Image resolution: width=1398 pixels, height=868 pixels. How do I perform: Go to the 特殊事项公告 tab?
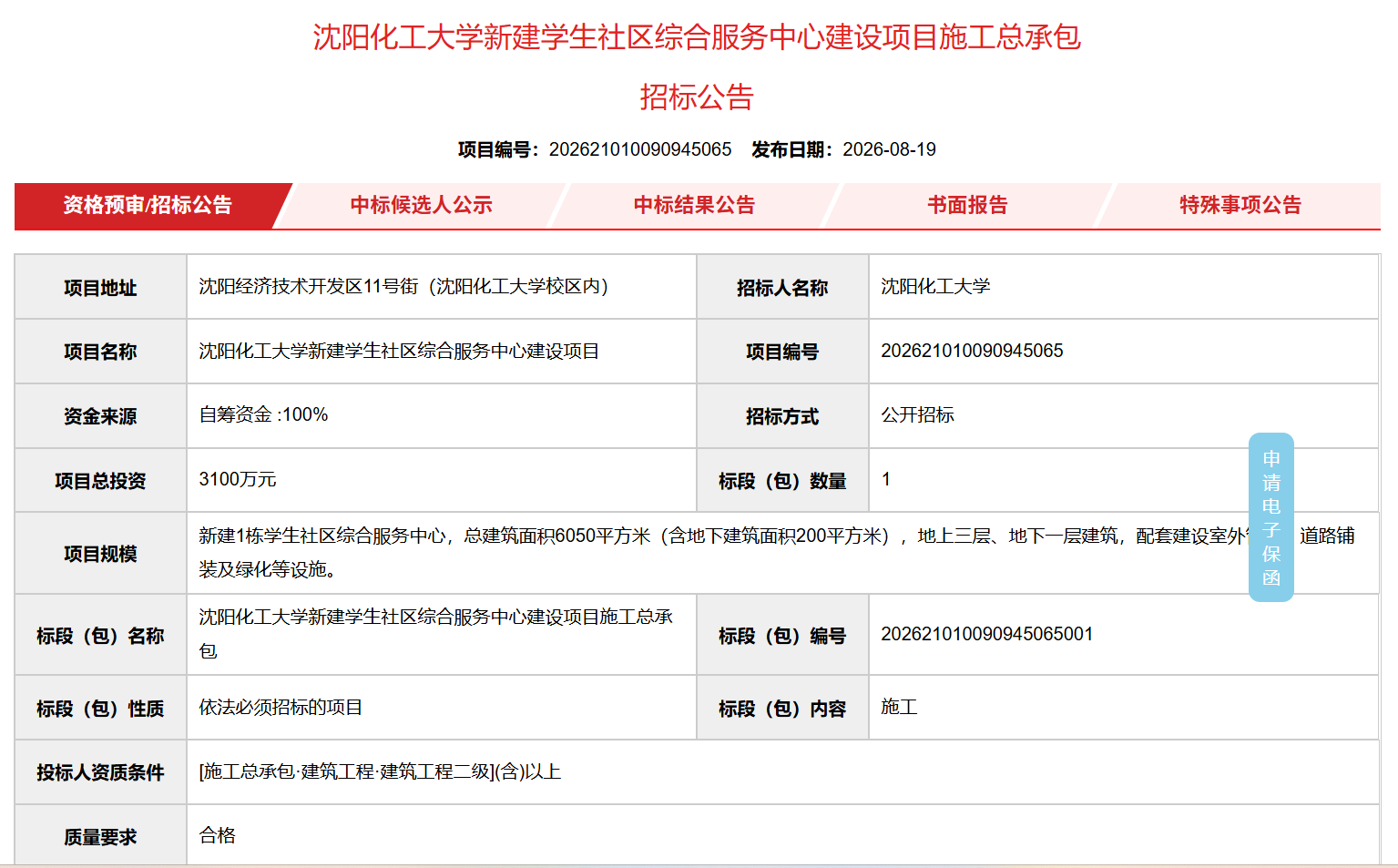pos(1240,206)
